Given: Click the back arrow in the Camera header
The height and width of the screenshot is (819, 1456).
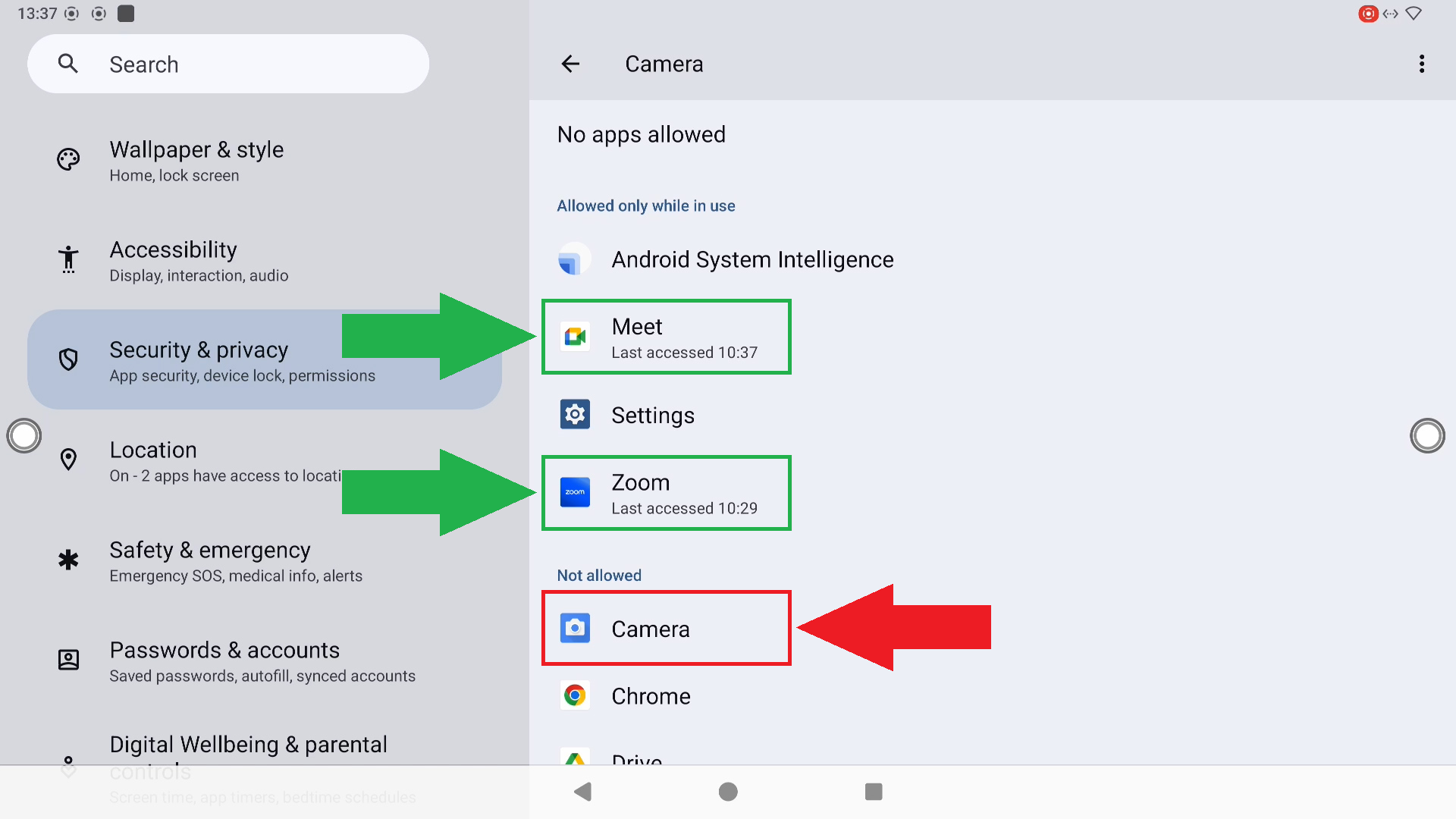Looking at the screenshot, I should [x=570, y=64].
